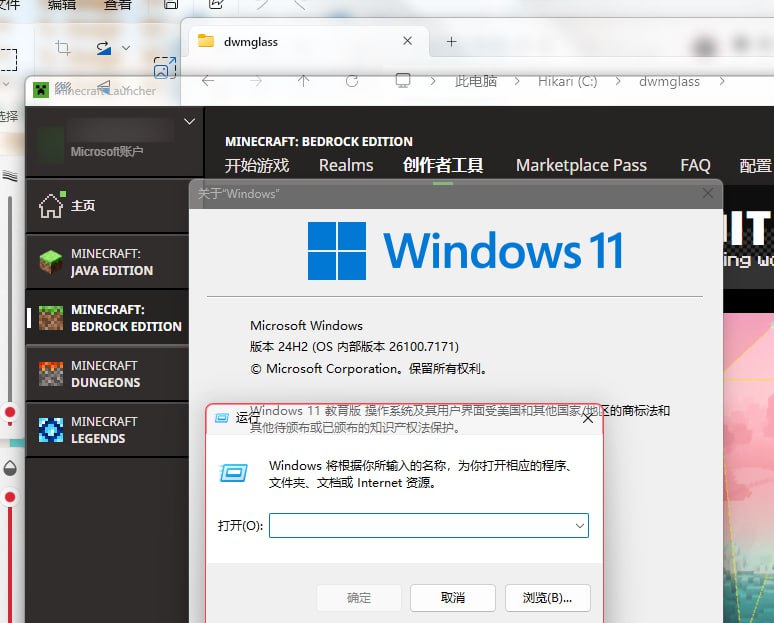Select the rectangle selection tool
The height and width of the screenshot is (623, 774).
8,60
